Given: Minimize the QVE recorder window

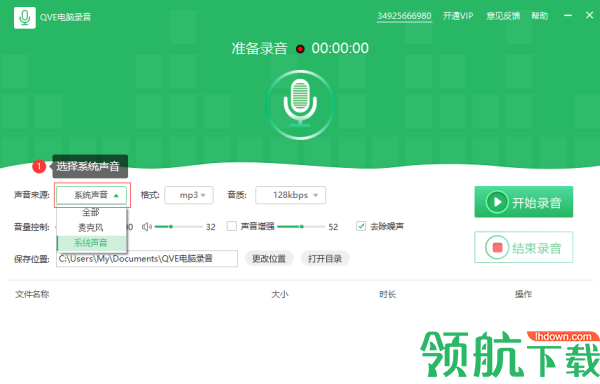Looking at the screenshot, I should [x=568, y=15].
